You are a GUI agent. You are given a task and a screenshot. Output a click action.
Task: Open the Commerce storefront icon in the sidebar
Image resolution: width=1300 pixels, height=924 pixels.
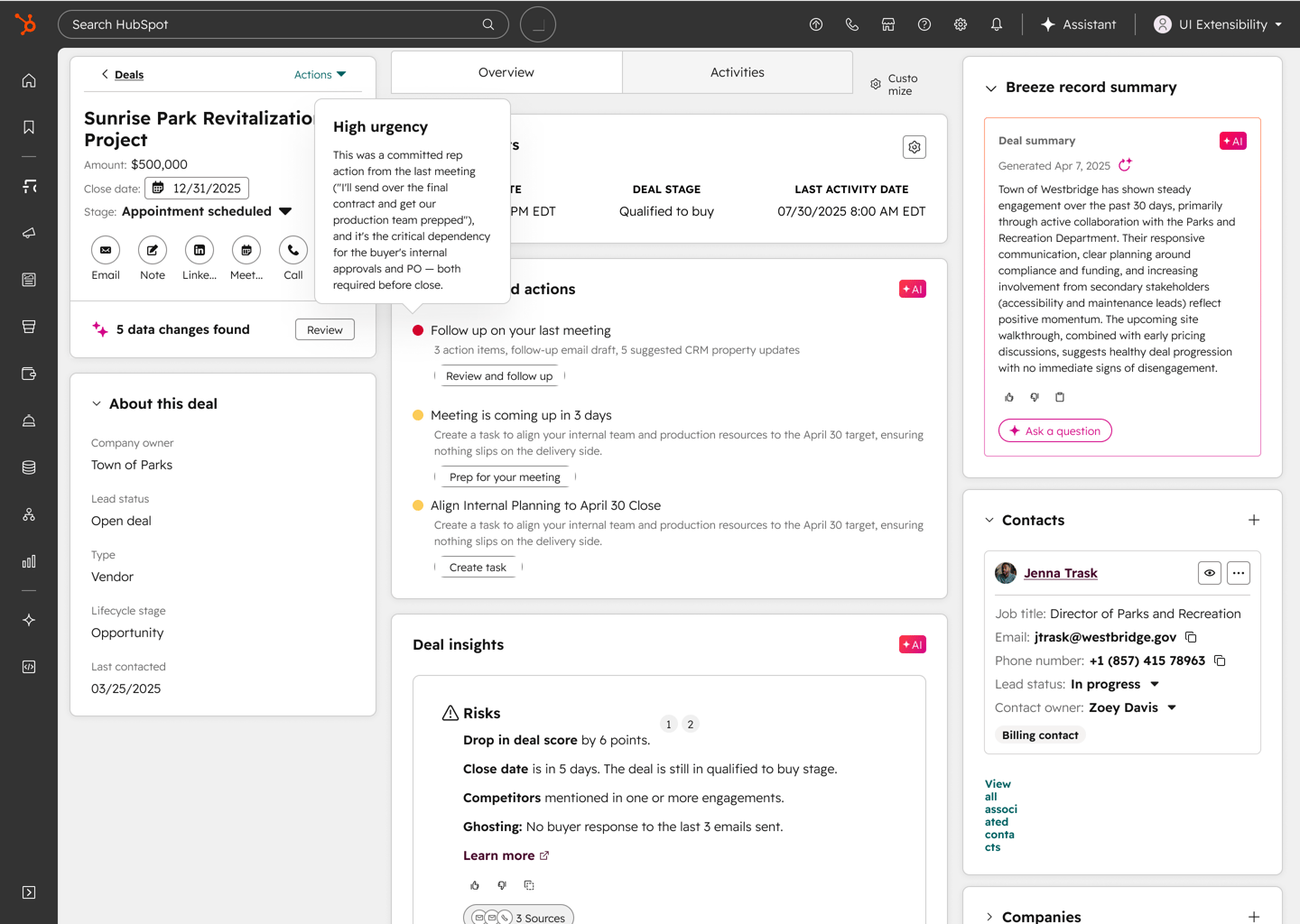(29, 327)
